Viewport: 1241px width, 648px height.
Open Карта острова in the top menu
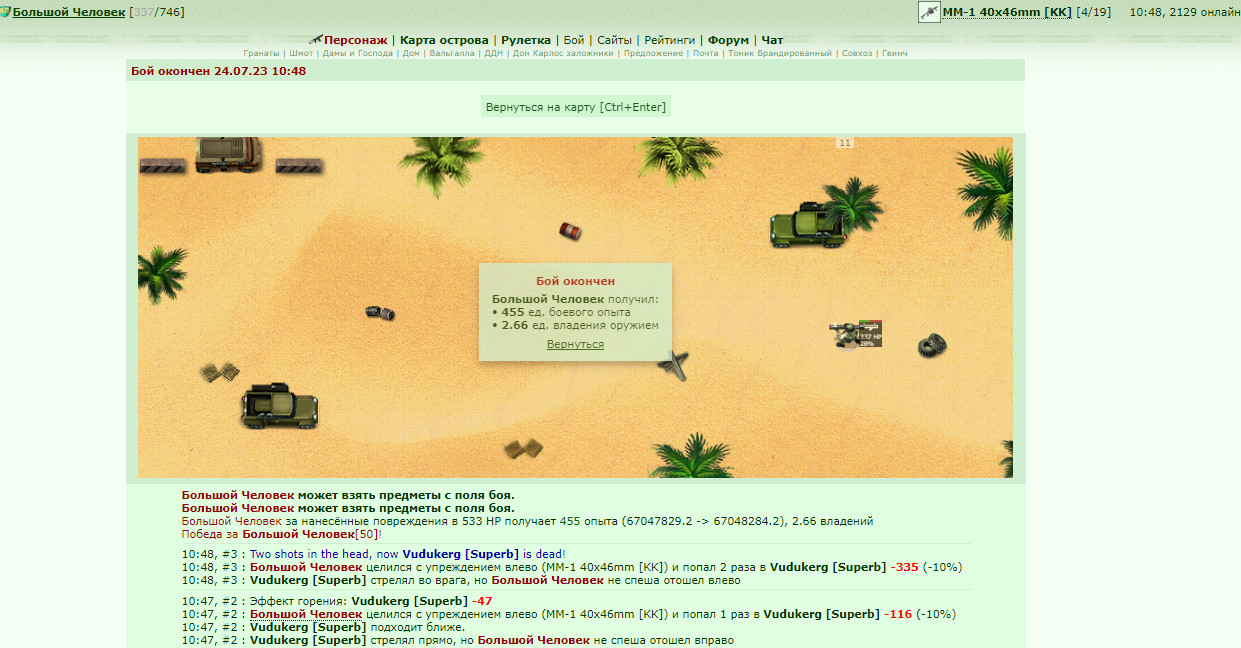[444, 40]
